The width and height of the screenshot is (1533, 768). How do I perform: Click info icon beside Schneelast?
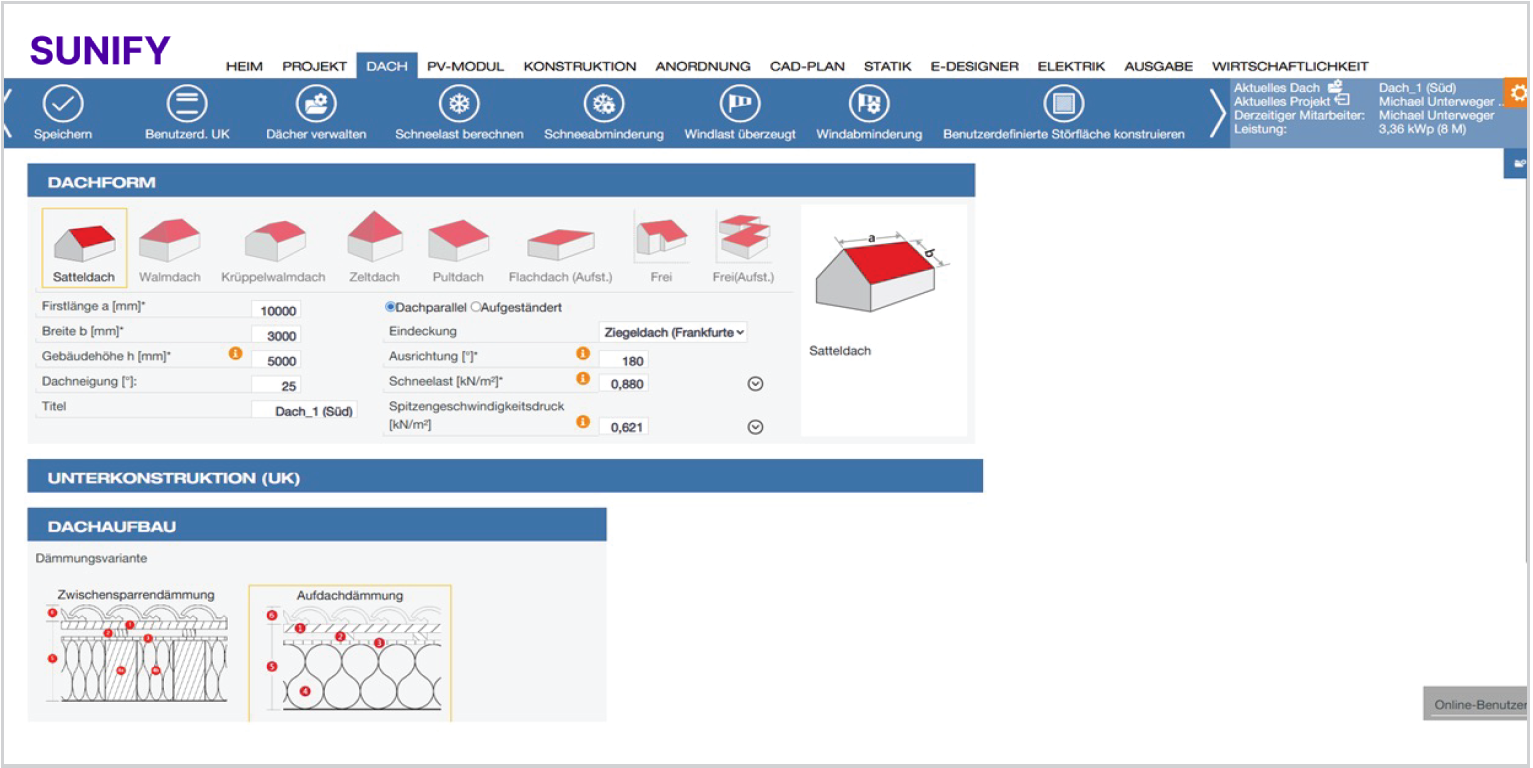582,379
